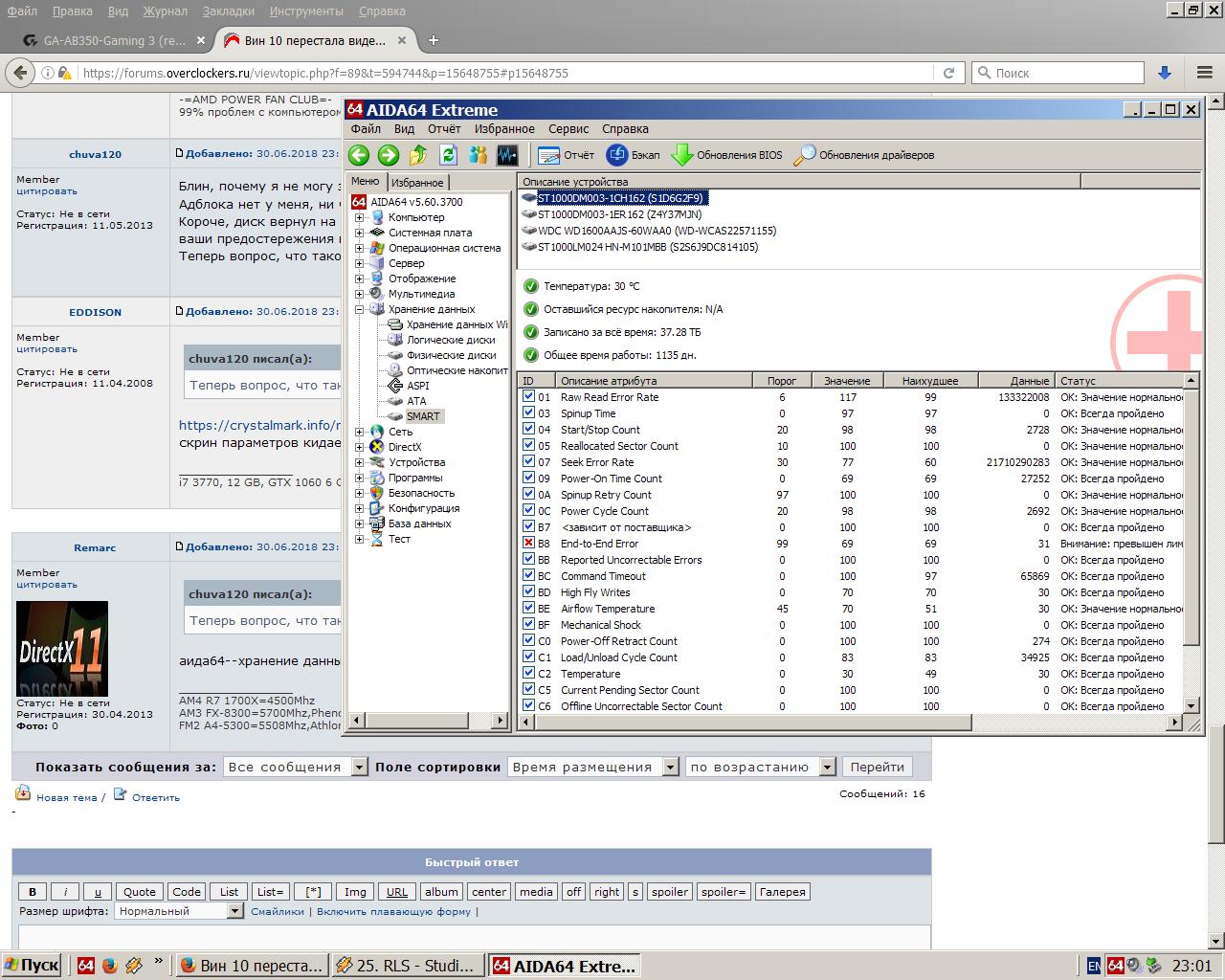Click the Перейти button
This screenshot has width=1225, height=980.
point(877,767)
